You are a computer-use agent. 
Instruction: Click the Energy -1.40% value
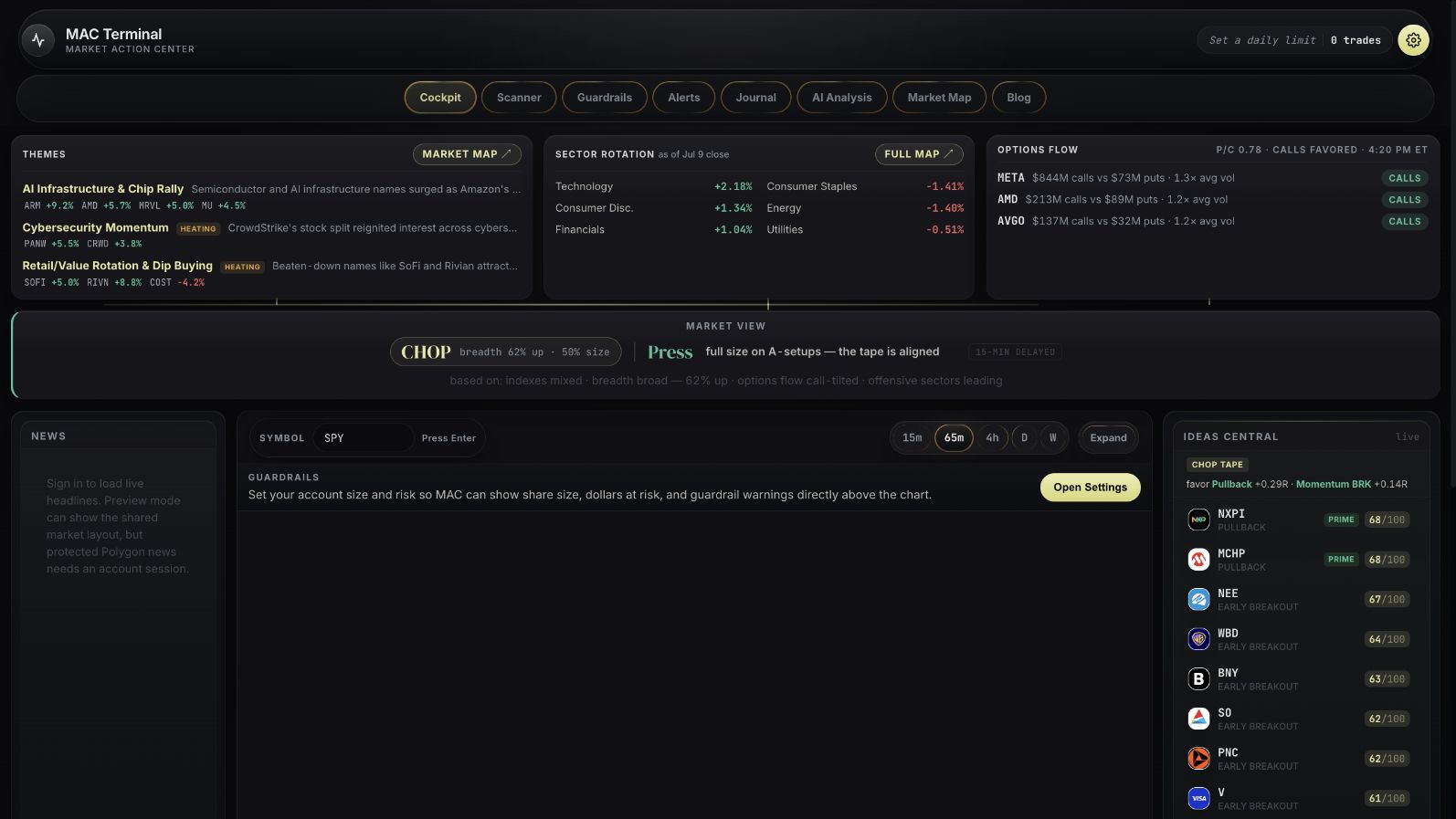pyautogui.click(x=944, y=208)
